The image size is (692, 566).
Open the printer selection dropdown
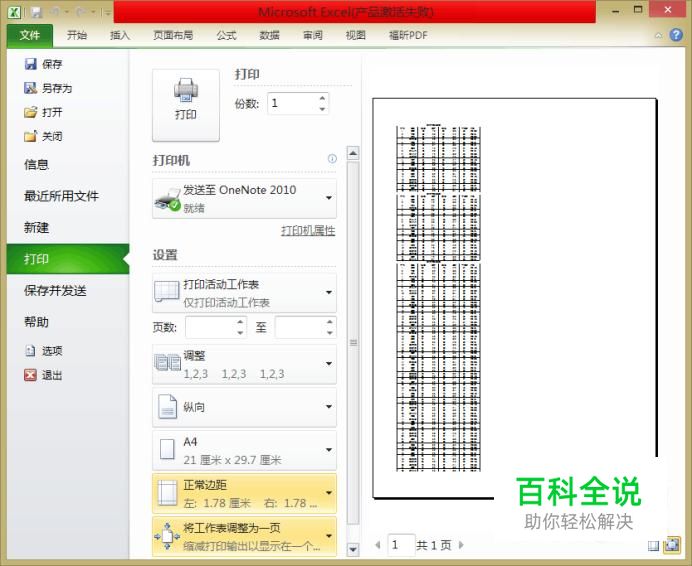pyautogui.click(x=244, y=198)
